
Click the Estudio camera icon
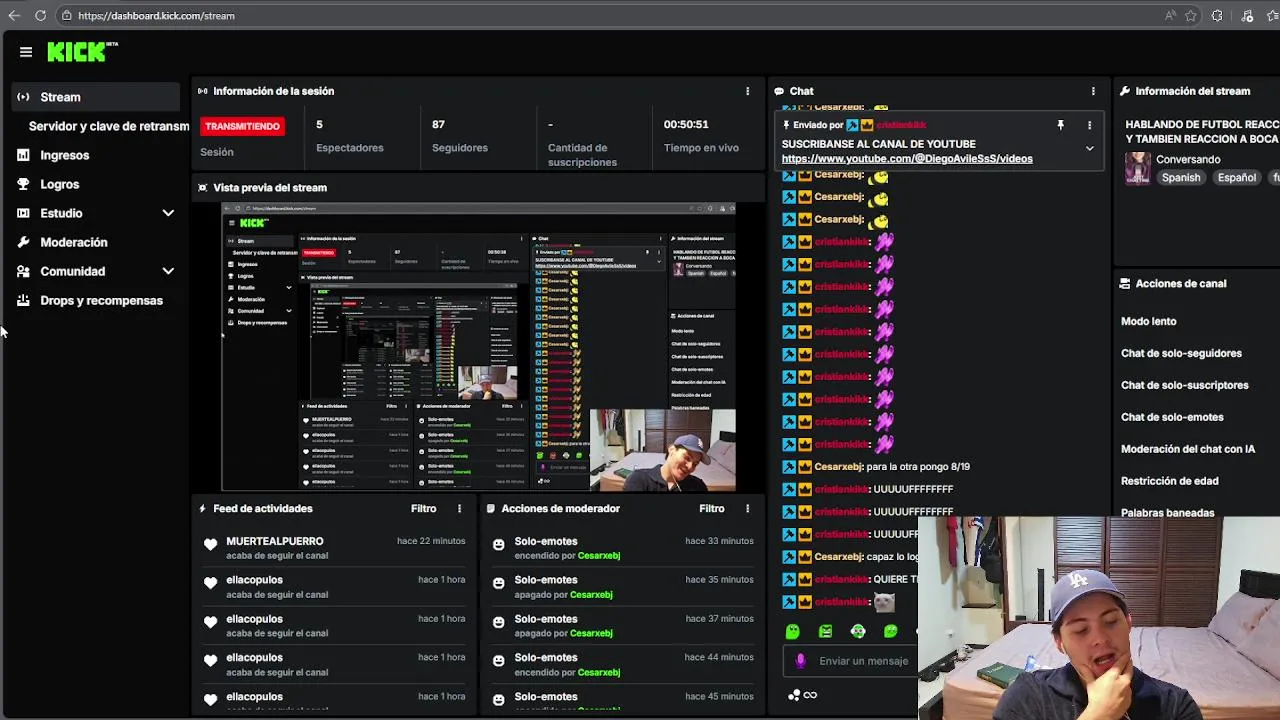(x=23, y=213)
